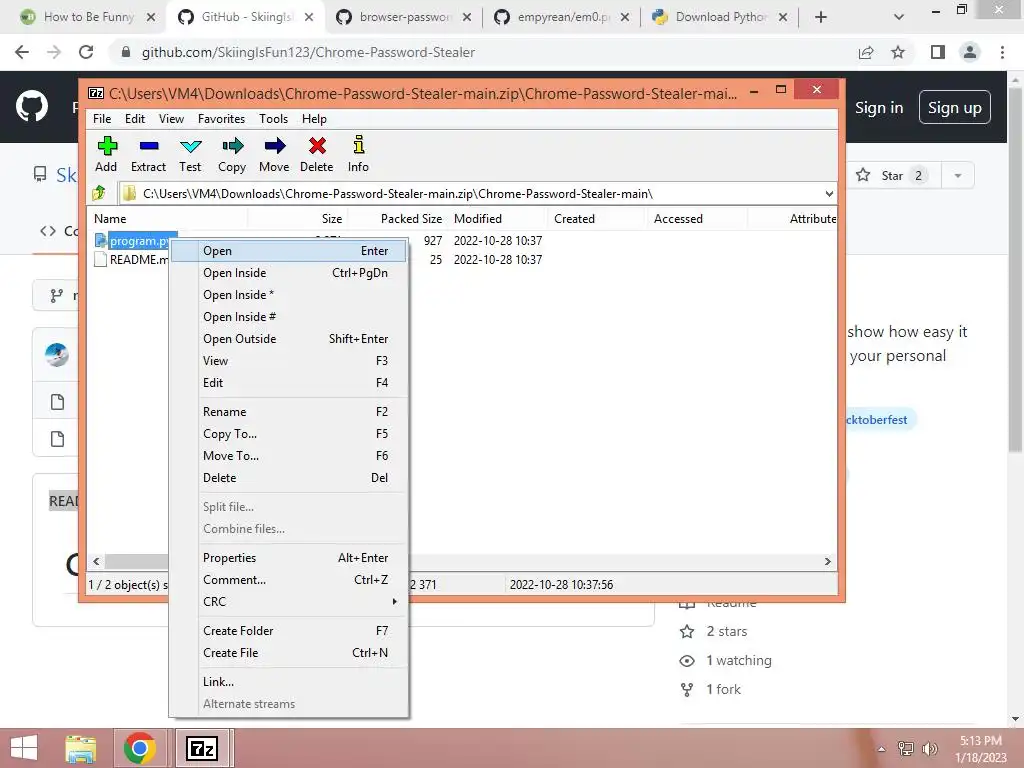1024x768 pixels.
Task: Click the Copy toolbar icon
Action: coord(232,154)
